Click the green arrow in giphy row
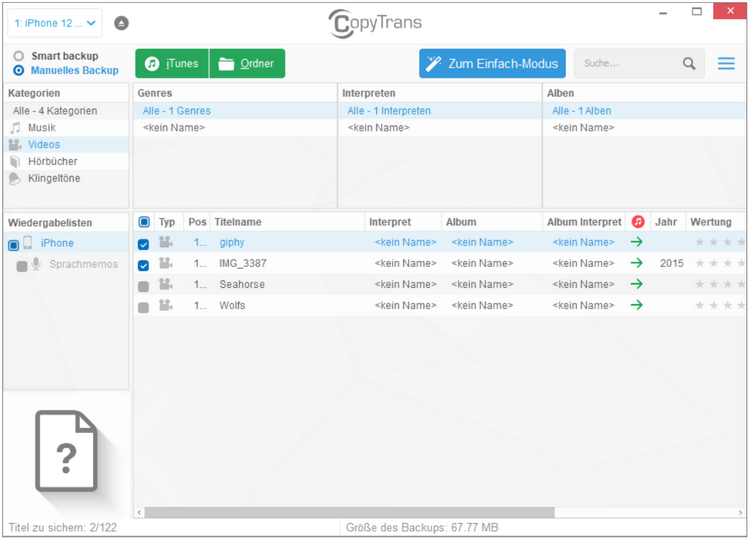 pos(637,242)
